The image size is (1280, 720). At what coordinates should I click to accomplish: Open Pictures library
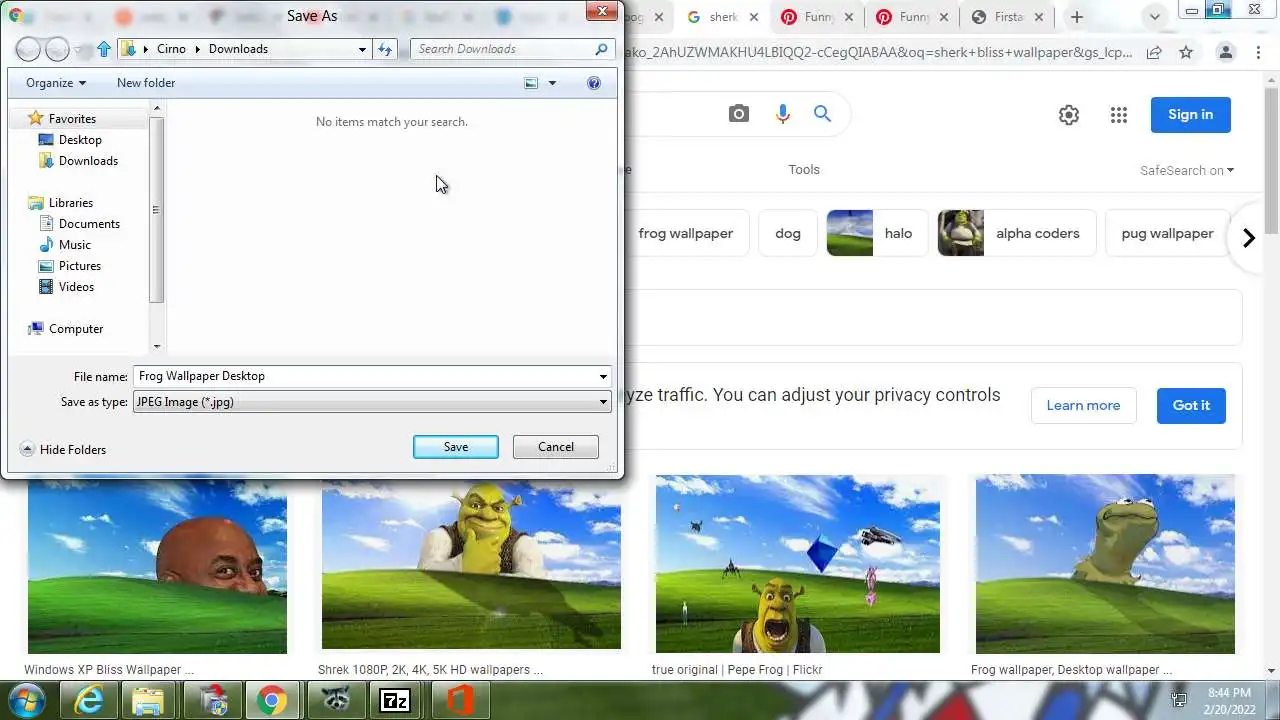(x=79, y=266)
